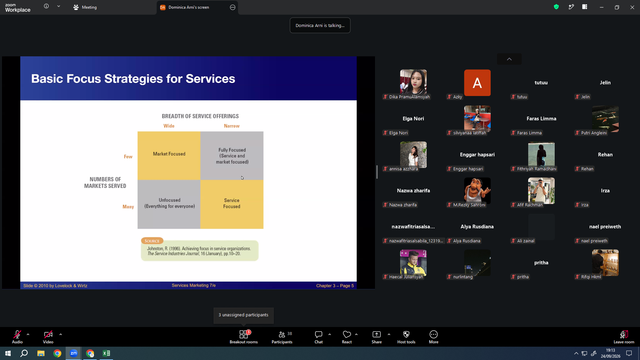Image resolution: width=640 pixels, height=360 pixels.
Task: Toggle microphone with Audio button
Action: tap(17, 337)
